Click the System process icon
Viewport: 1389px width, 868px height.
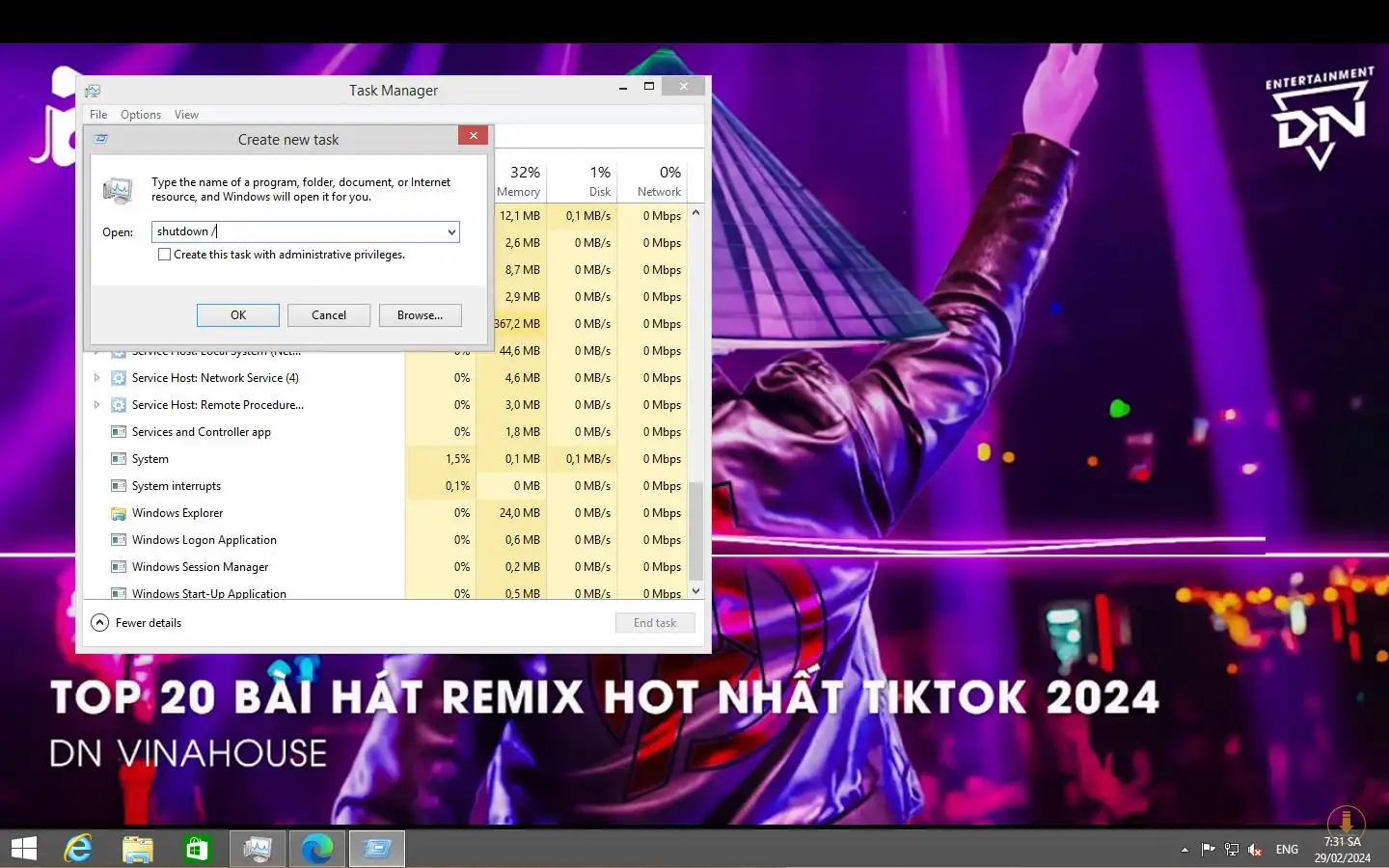[x=119, y=459]
